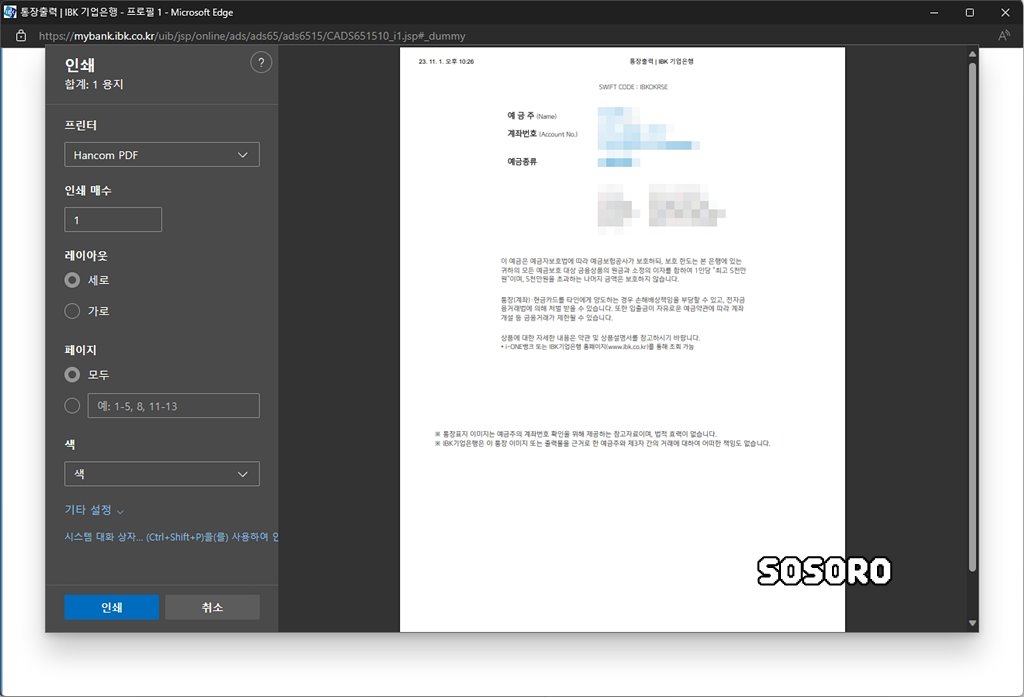Click the 취소 cancel button
Viewport: 1024px width, 697px height.
(x=212, y=607)
